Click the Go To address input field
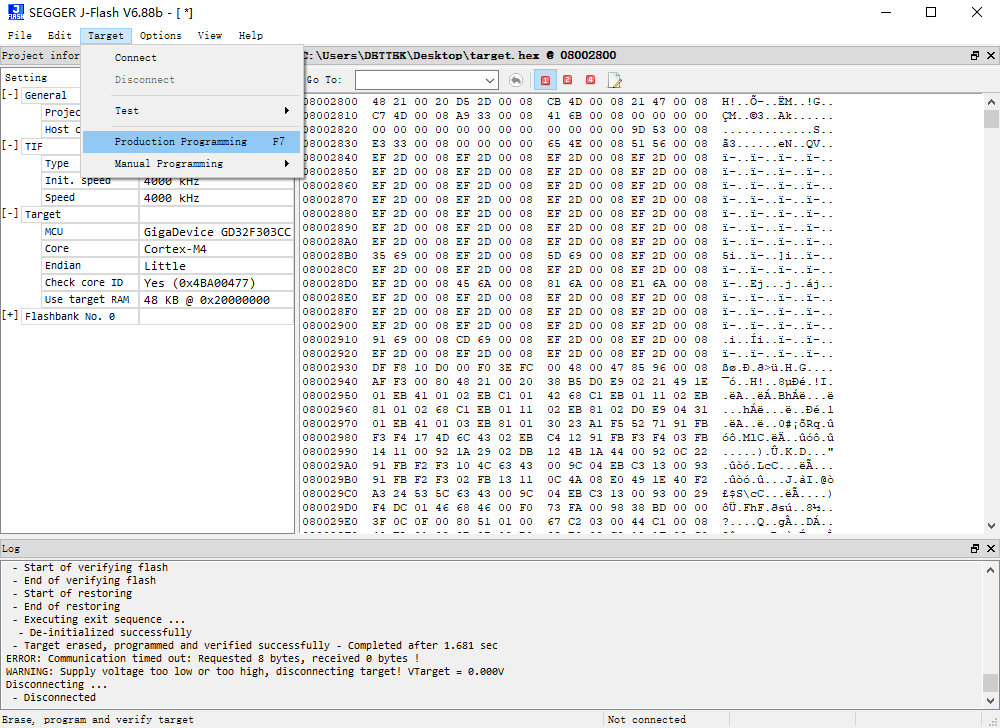 point(420,80)
